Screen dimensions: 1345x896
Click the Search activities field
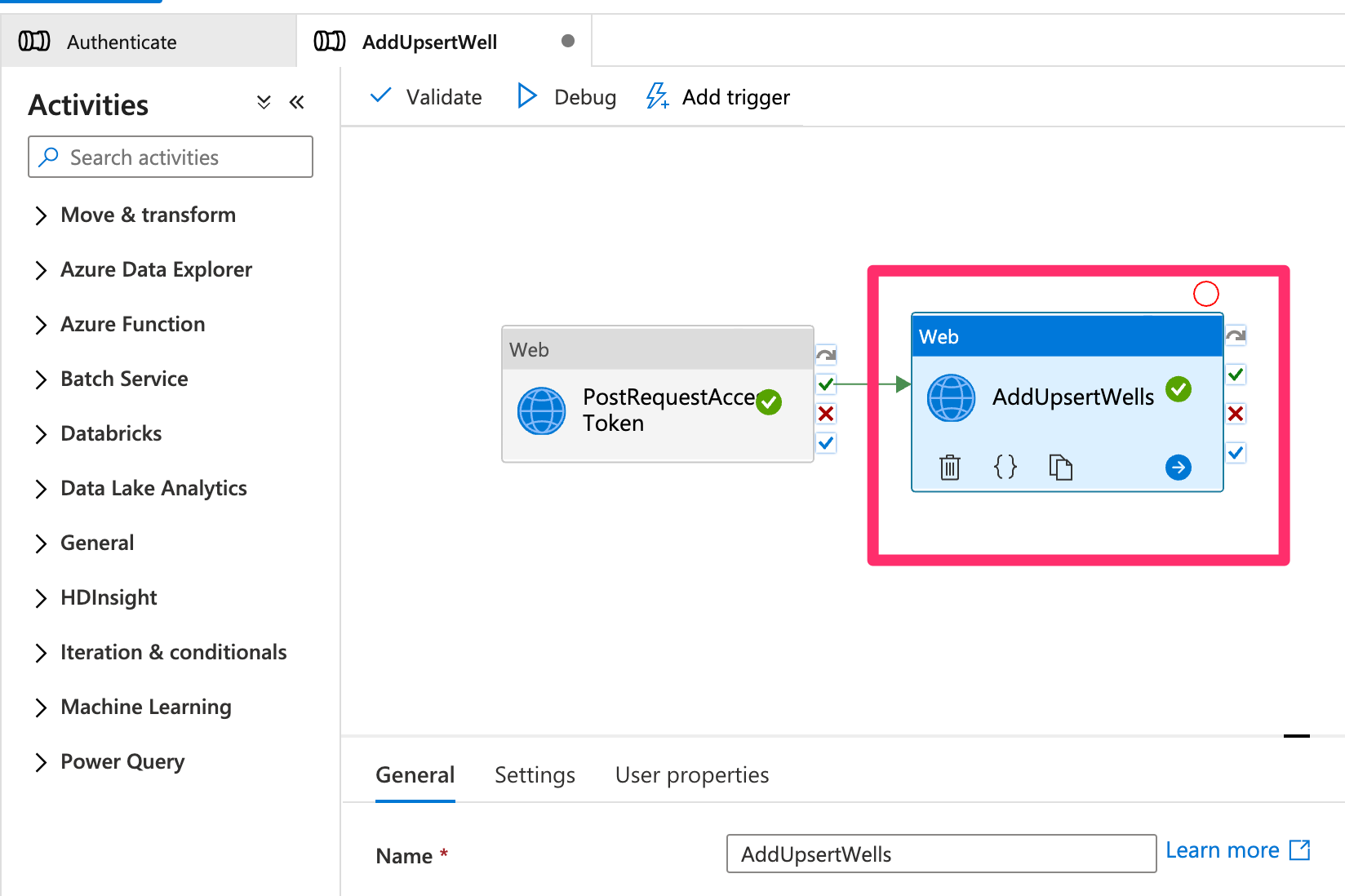[171, 157]
